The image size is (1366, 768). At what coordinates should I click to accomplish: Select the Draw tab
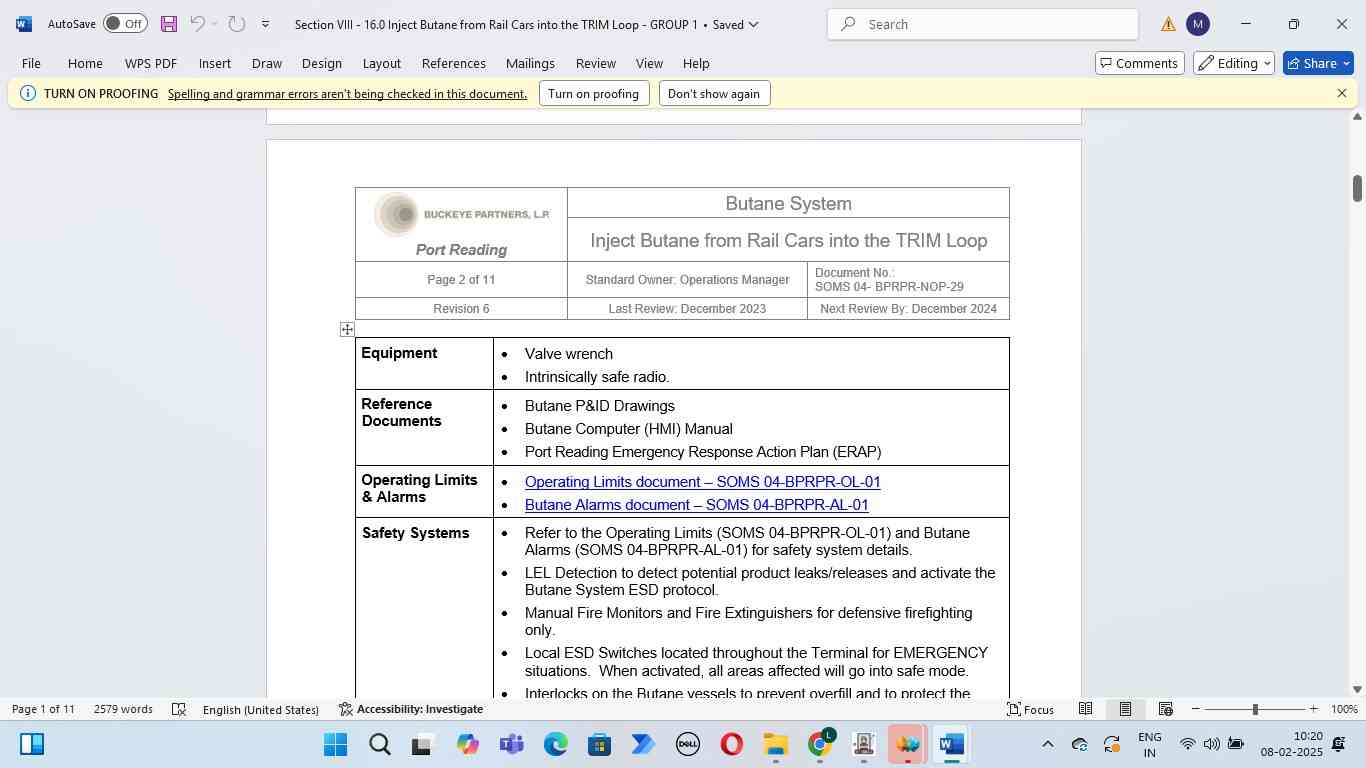click(267, 63)
